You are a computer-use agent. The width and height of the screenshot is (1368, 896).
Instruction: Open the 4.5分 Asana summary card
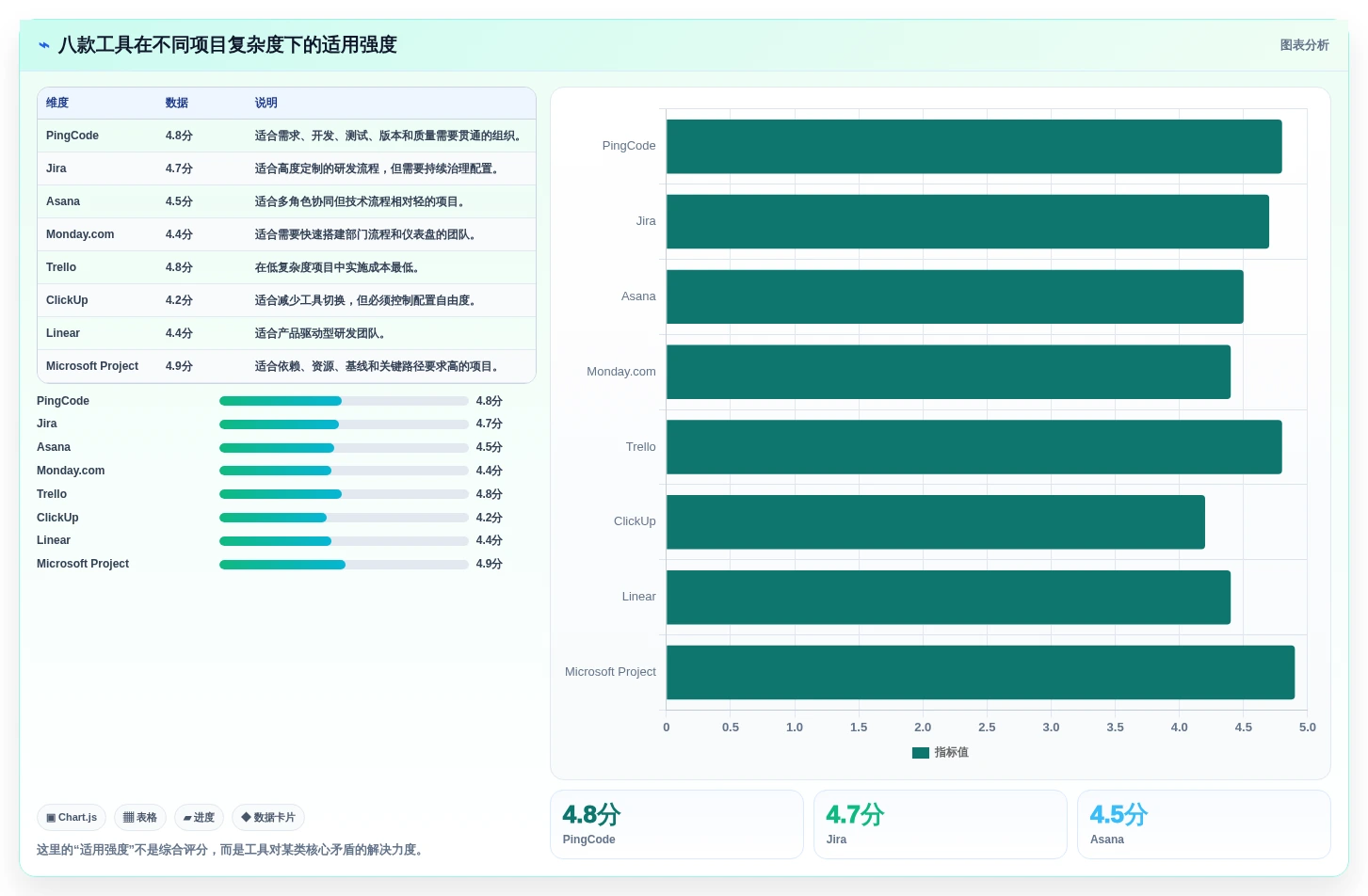(1203, 824)
